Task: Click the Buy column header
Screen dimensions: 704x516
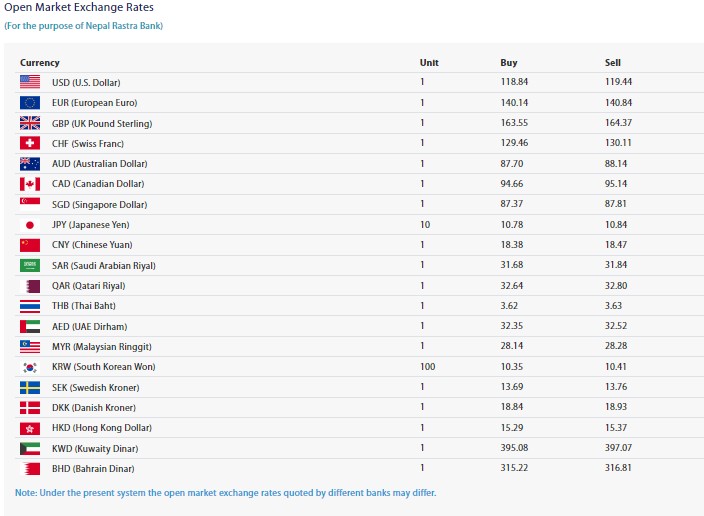Action: [509, 62]
